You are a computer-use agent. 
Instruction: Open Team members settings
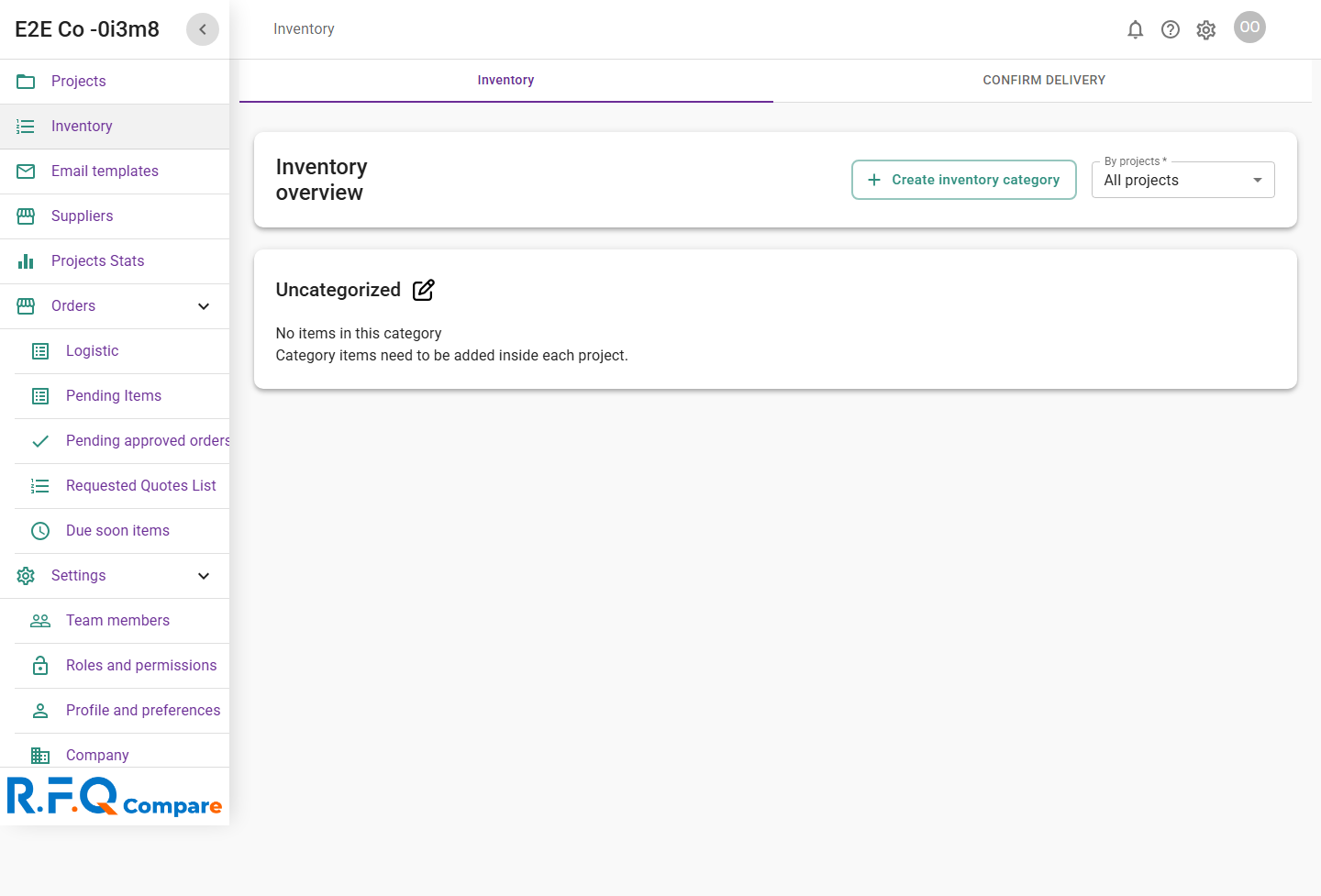point(122,621)
